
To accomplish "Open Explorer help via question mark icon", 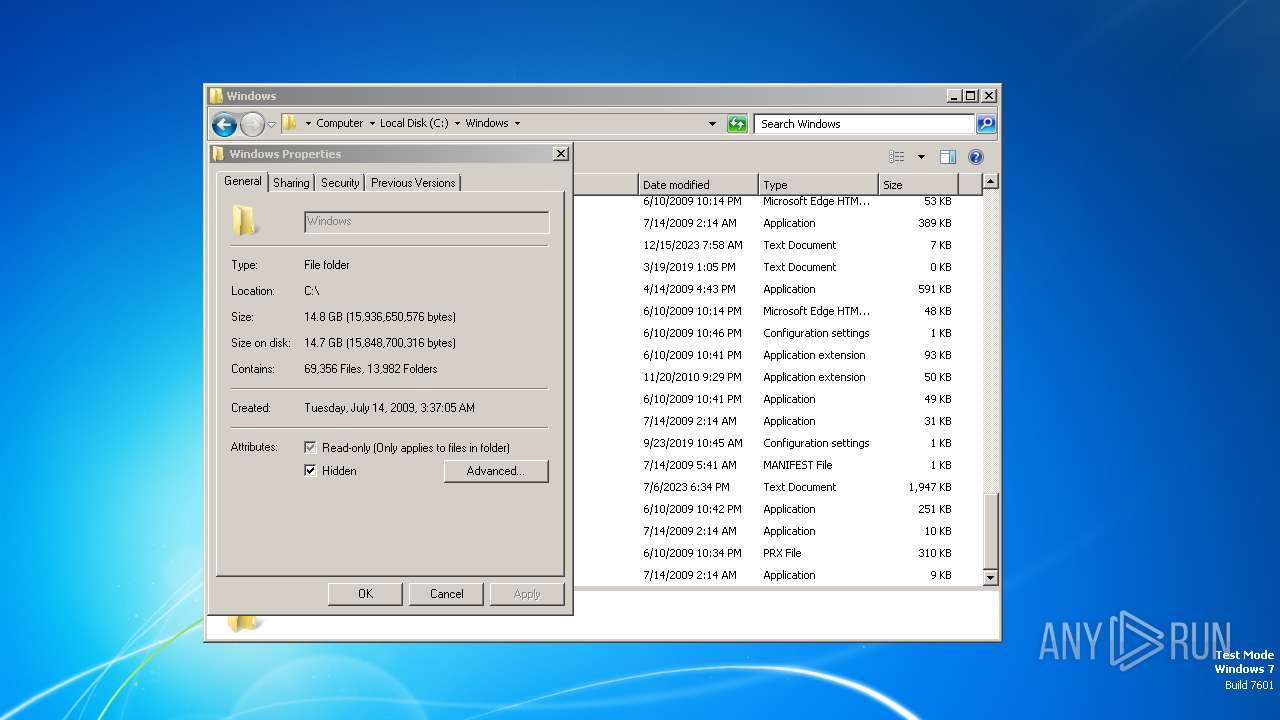I will pyautogui.click(x=976, y=157).
